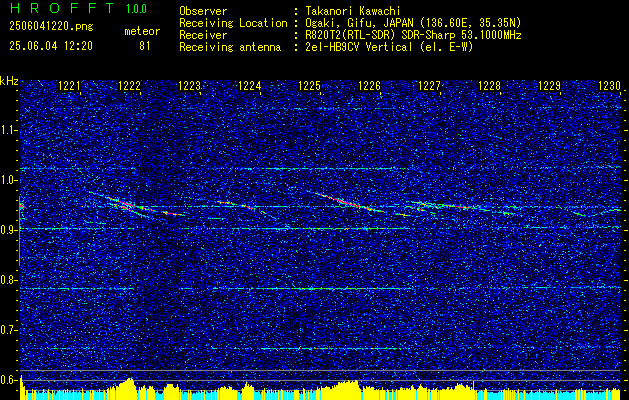
Task: Click the 1.1 frequency axis label
Action: pyautogui.click(x=8, y=130)
